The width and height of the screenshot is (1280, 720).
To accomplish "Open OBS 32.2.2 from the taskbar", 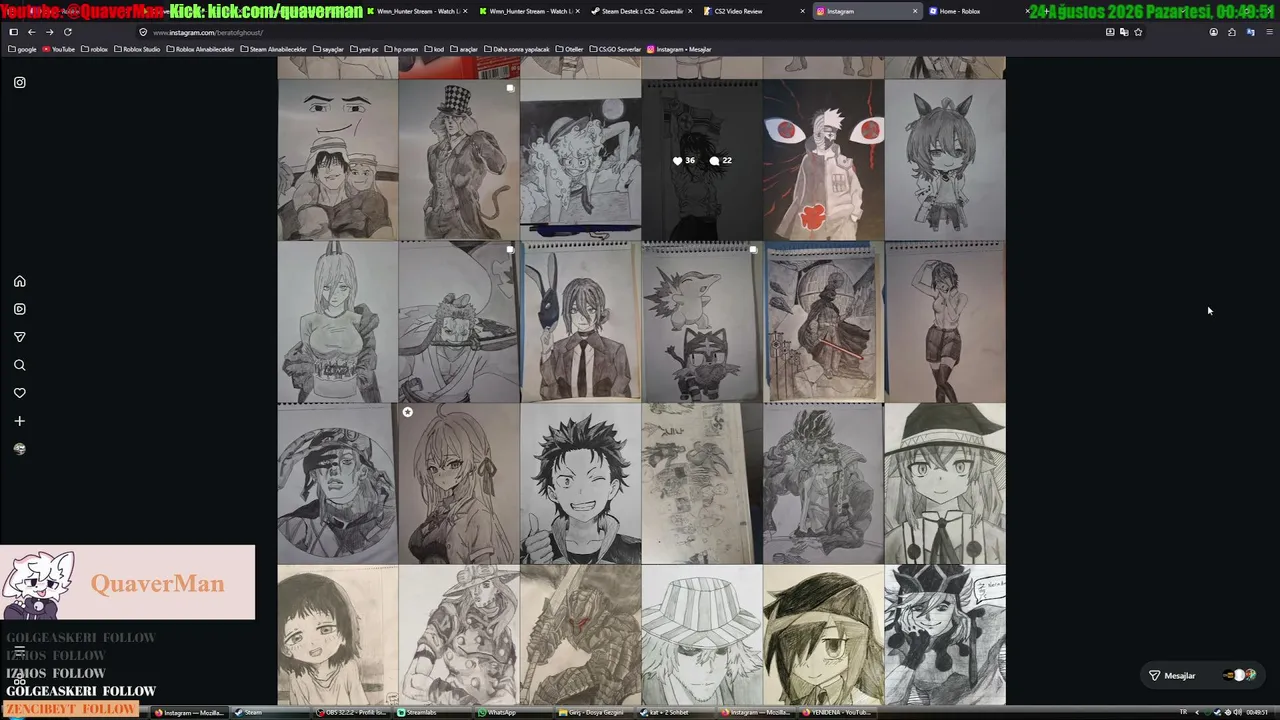I will (353, 713).
